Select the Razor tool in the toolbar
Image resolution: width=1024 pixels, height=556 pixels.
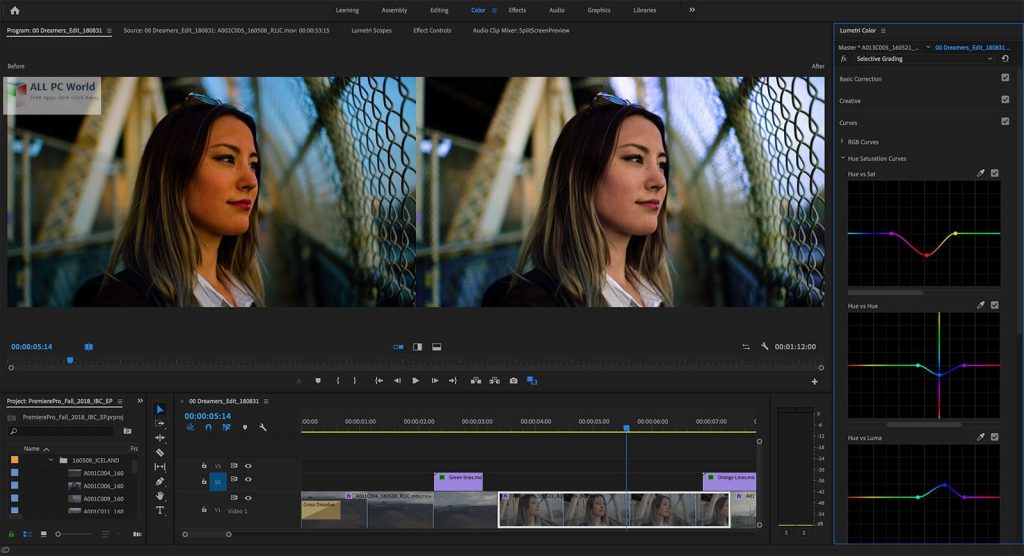[x=160, y=452]
